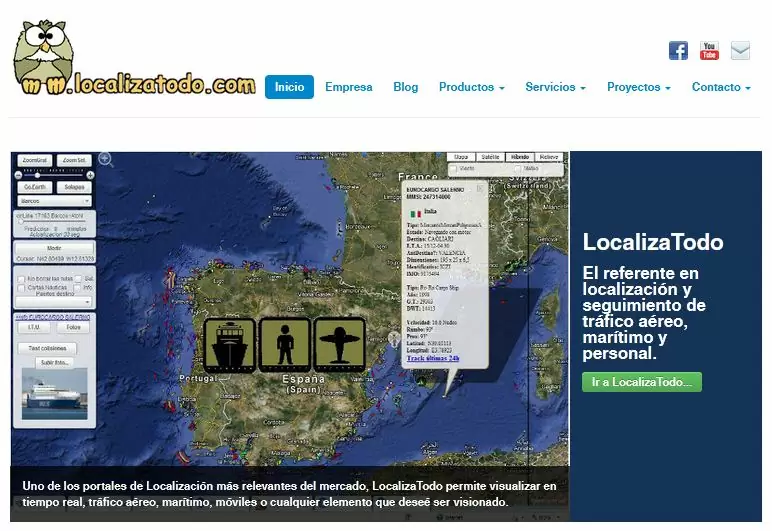
Task: Click the email envelope icon
Action: click(x=740, y=51)
